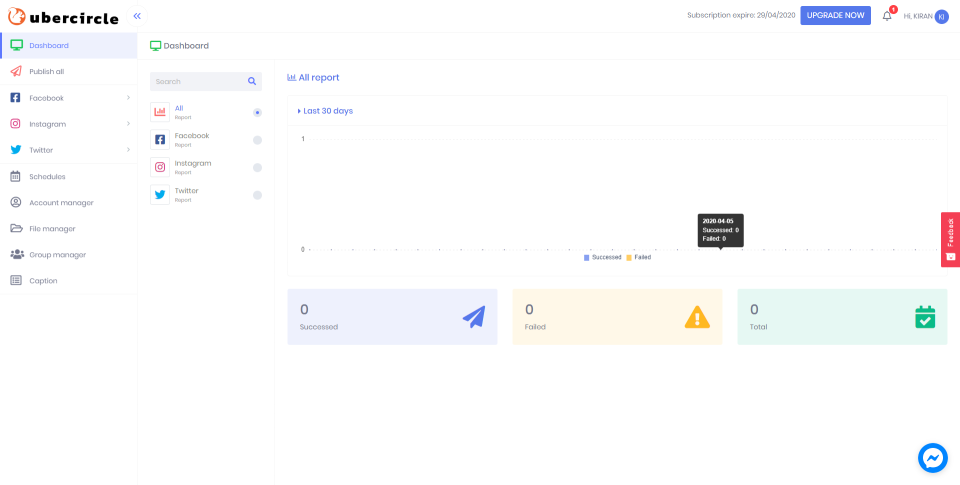The width and height of the screenshot is (960, 485).
Task: Select the Facebook Report list entry
Action: [206, 140]
